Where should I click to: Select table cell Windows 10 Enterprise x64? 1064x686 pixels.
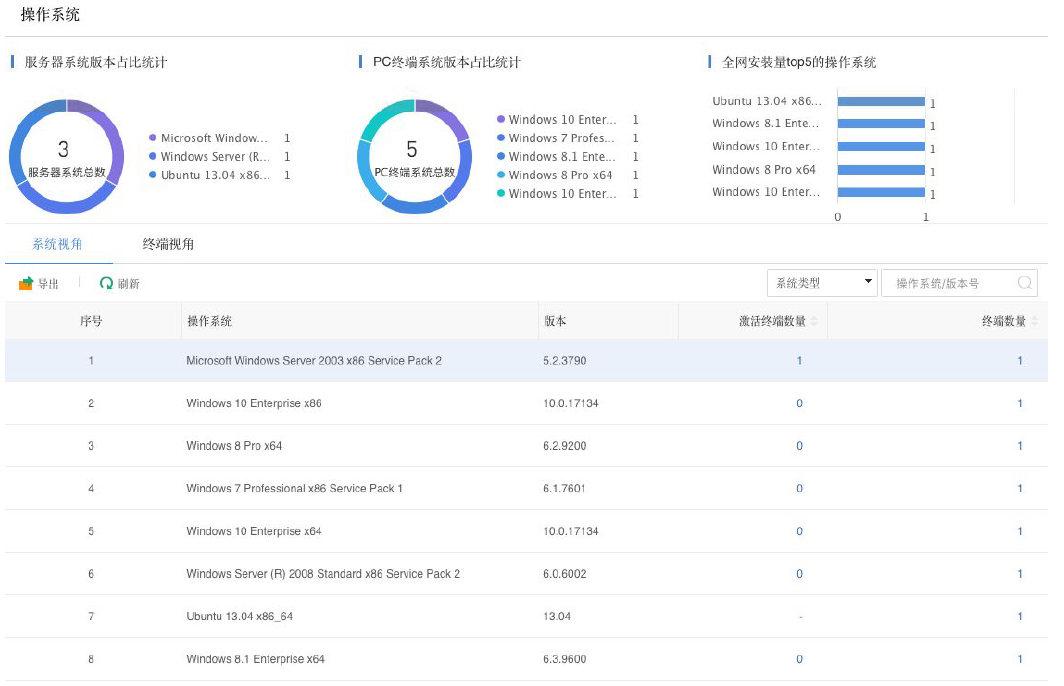click(x=254, y=531)
